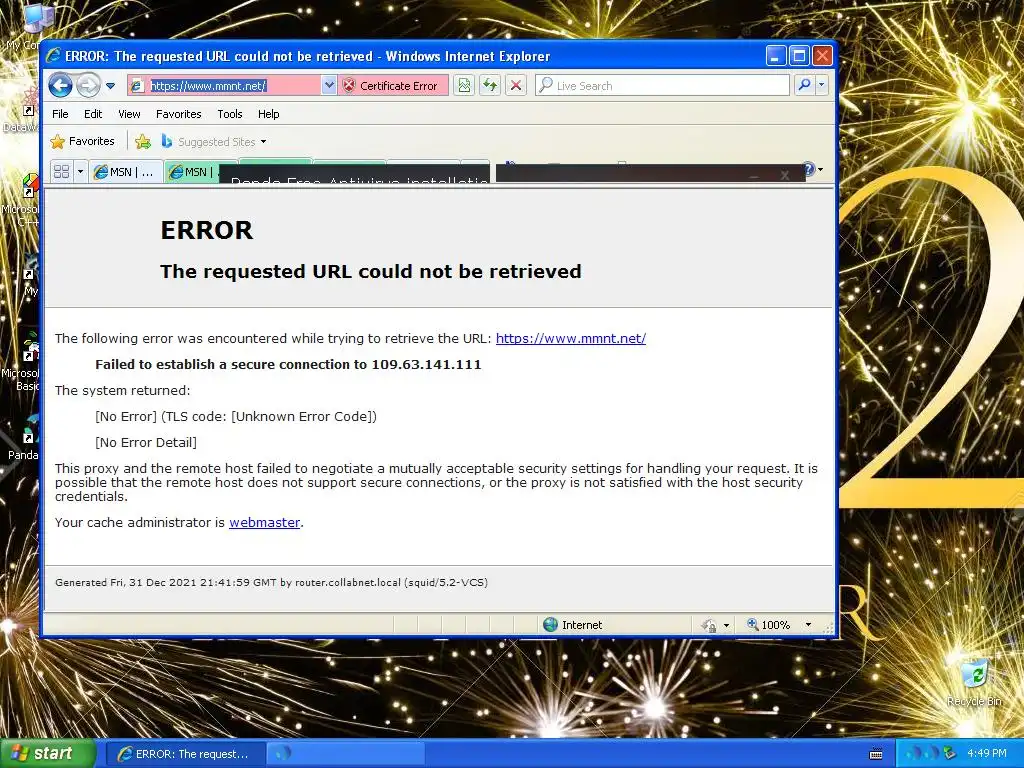
Task: Open the Favorites star button in the favorites bar
Action: pos(82,141)
